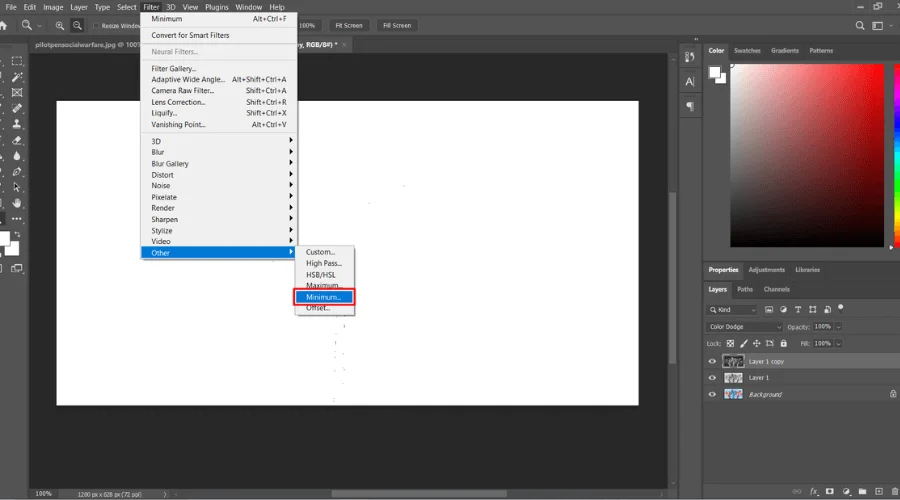
Task: Select the Magic Wand tool
Action: [17, 76]
